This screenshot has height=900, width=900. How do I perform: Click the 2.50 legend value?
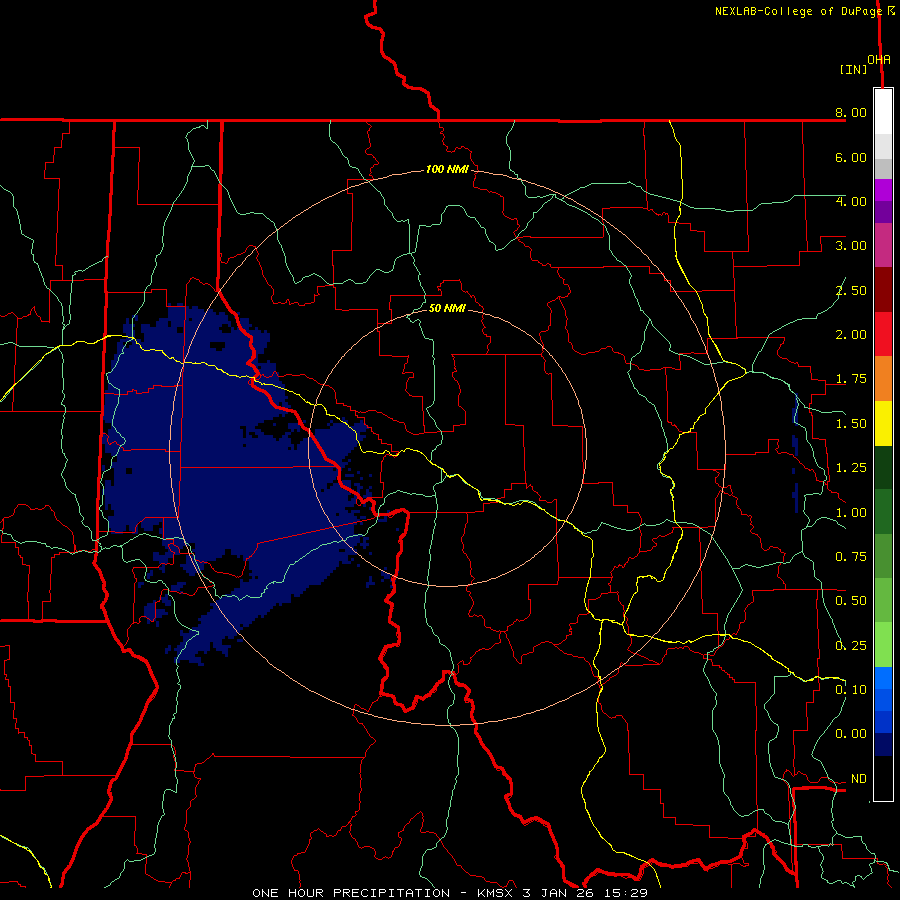pyautogui.click(x=851, y=290)
